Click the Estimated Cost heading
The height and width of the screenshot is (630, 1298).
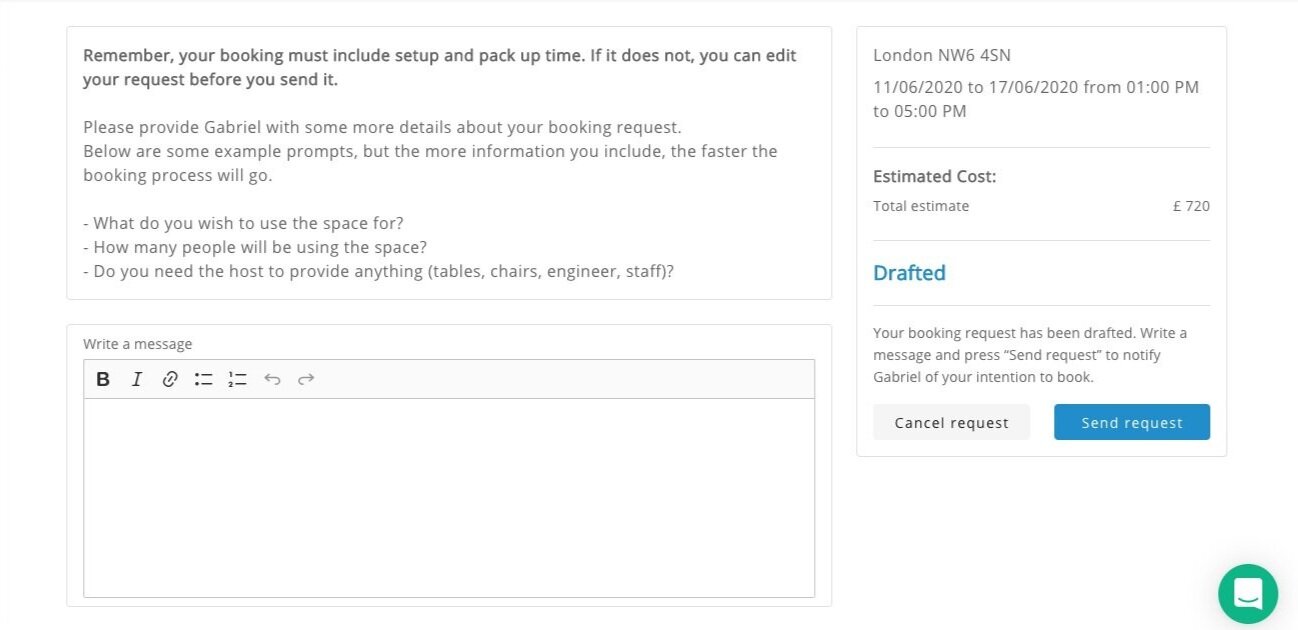tap(935, 177)
